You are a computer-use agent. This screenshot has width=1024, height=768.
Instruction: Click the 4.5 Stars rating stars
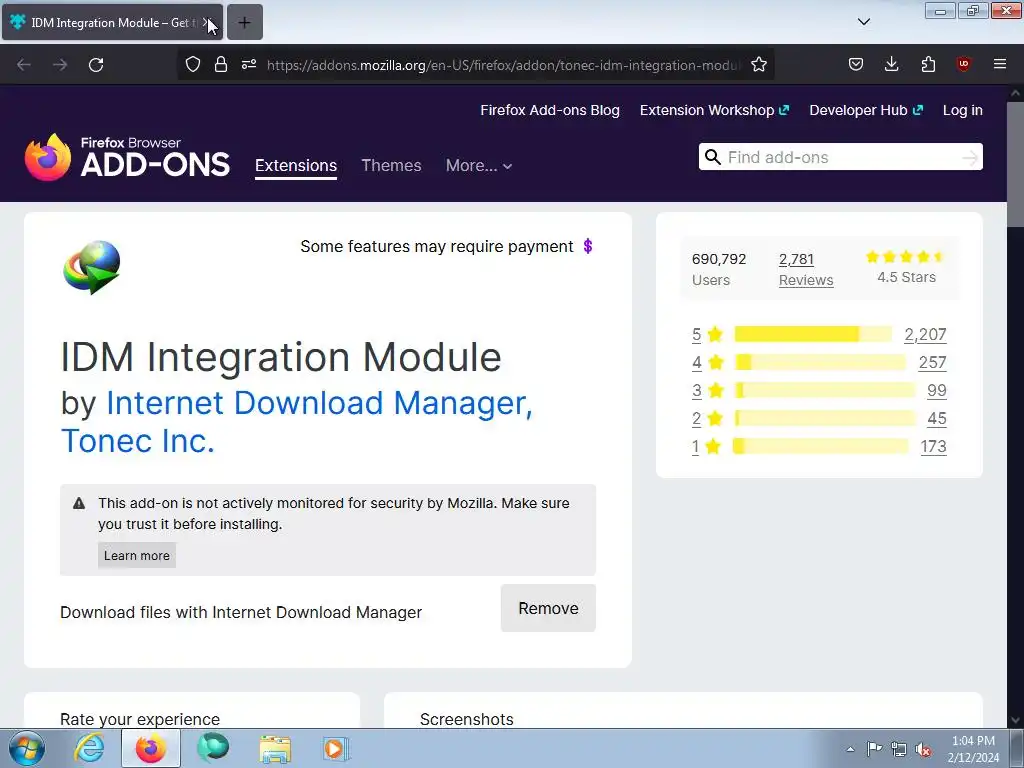tap(905, 257)
